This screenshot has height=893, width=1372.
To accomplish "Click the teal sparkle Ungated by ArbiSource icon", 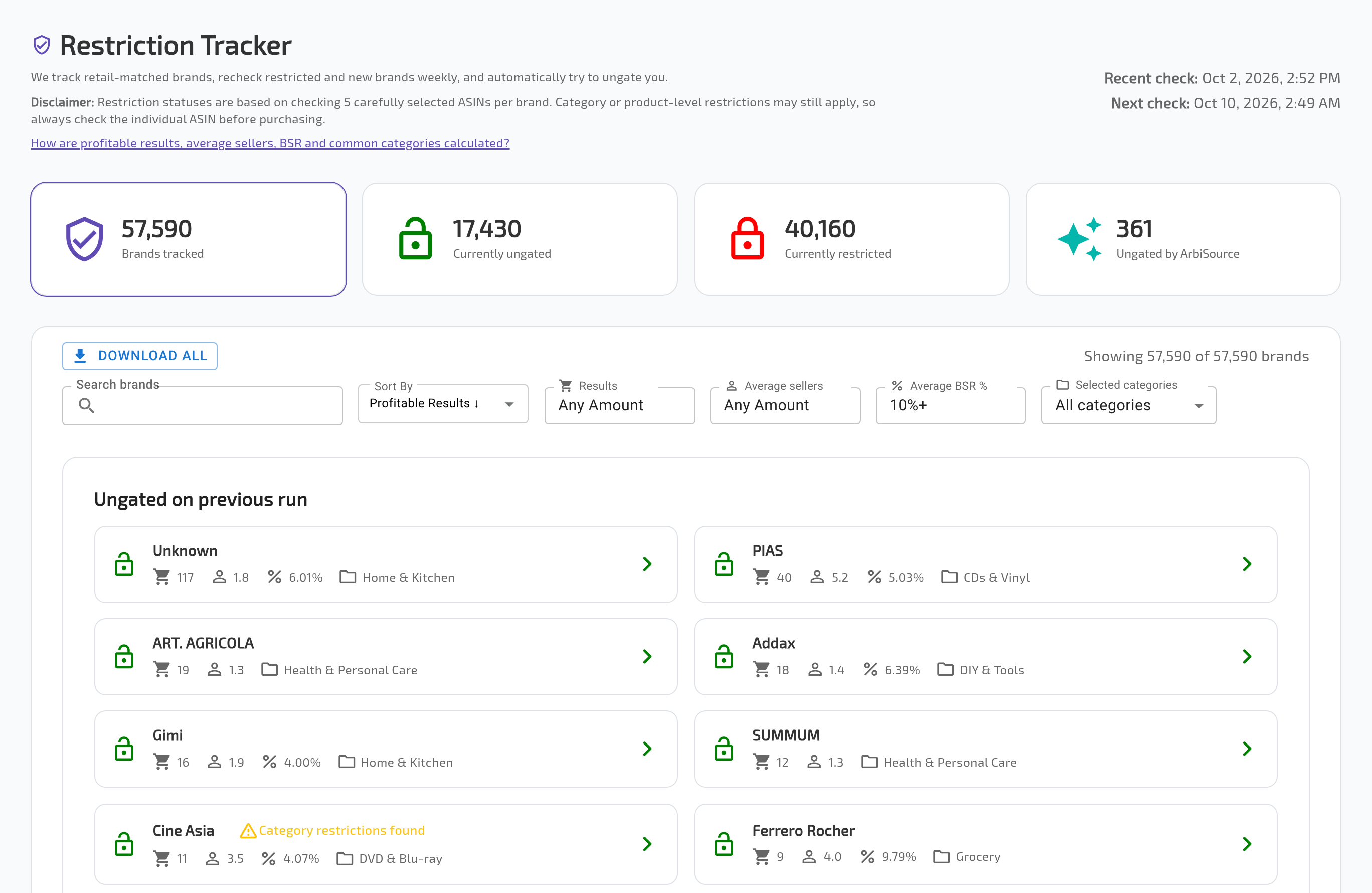I will point(1079,239).
